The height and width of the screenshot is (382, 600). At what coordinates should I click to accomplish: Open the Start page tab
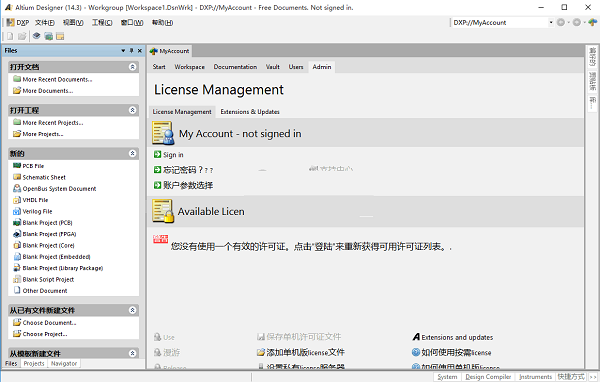point(159,67)
